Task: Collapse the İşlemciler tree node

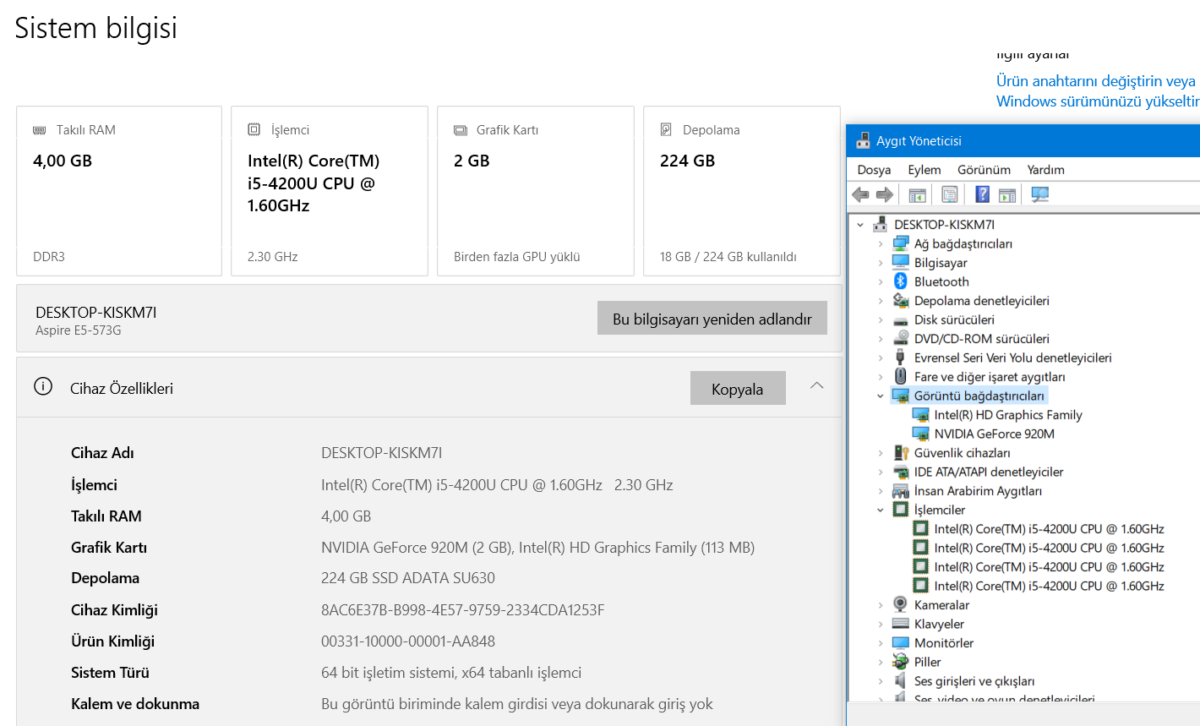Action: 880,510
